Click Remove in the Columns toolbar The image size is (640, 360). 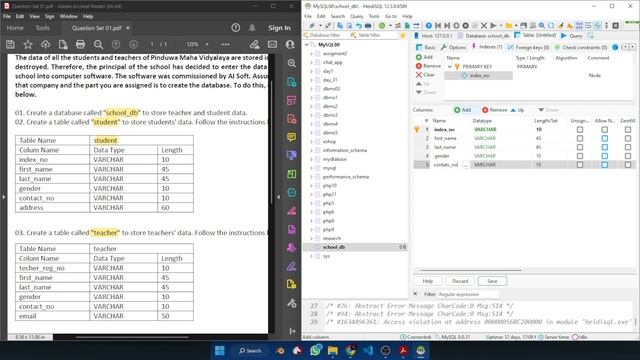click(x=494, y=110)
